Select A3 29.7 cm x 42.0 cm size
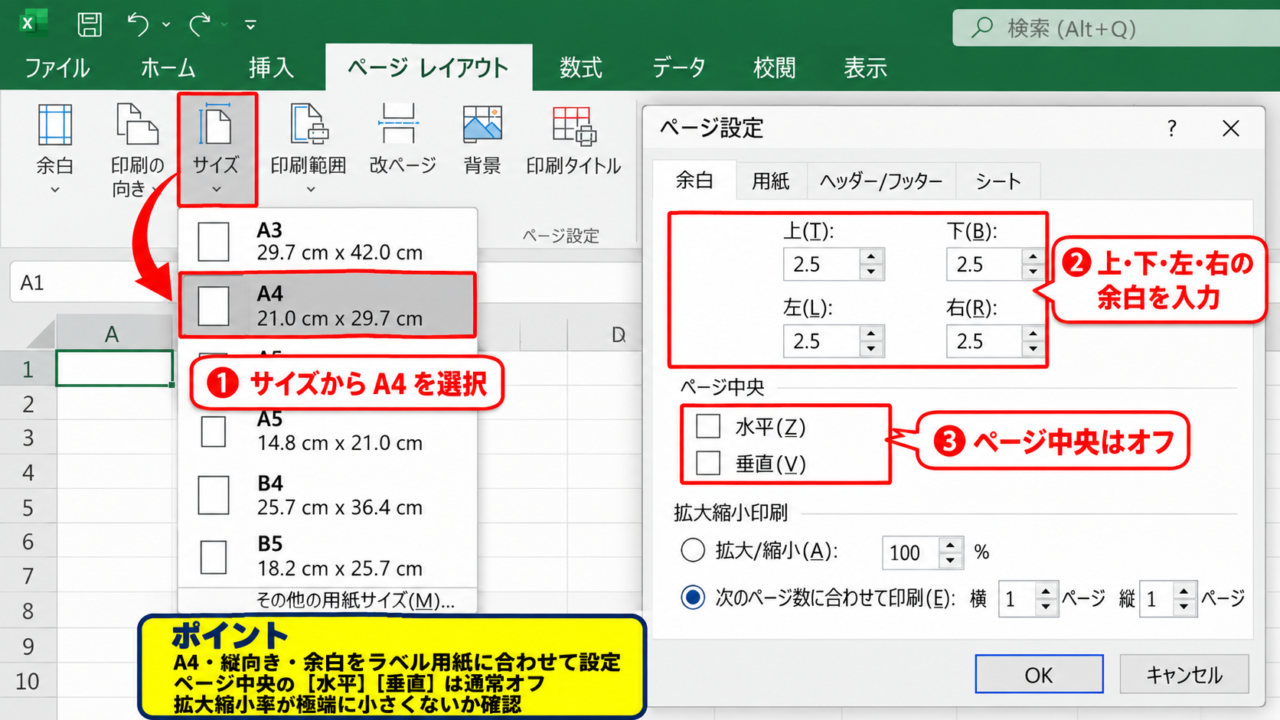1280x720 pixels. 328,241
